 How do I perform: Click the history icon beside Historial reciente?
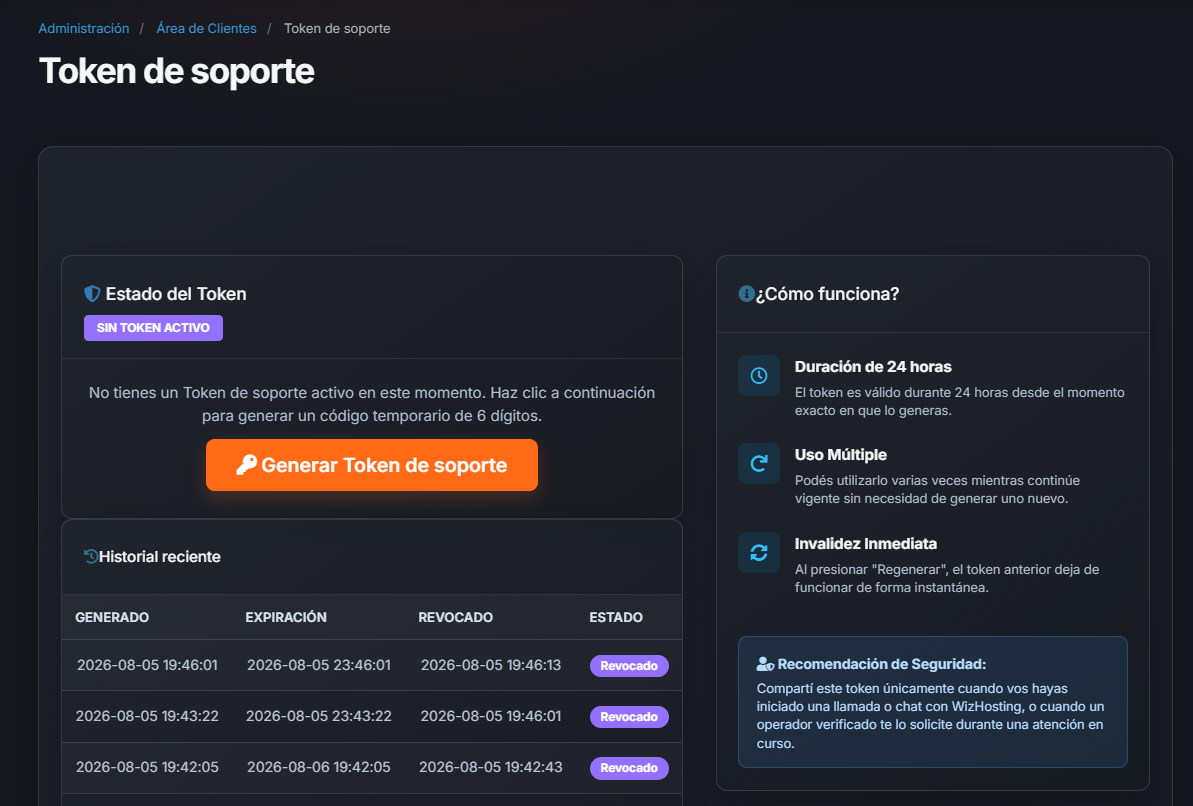point(91,556)
